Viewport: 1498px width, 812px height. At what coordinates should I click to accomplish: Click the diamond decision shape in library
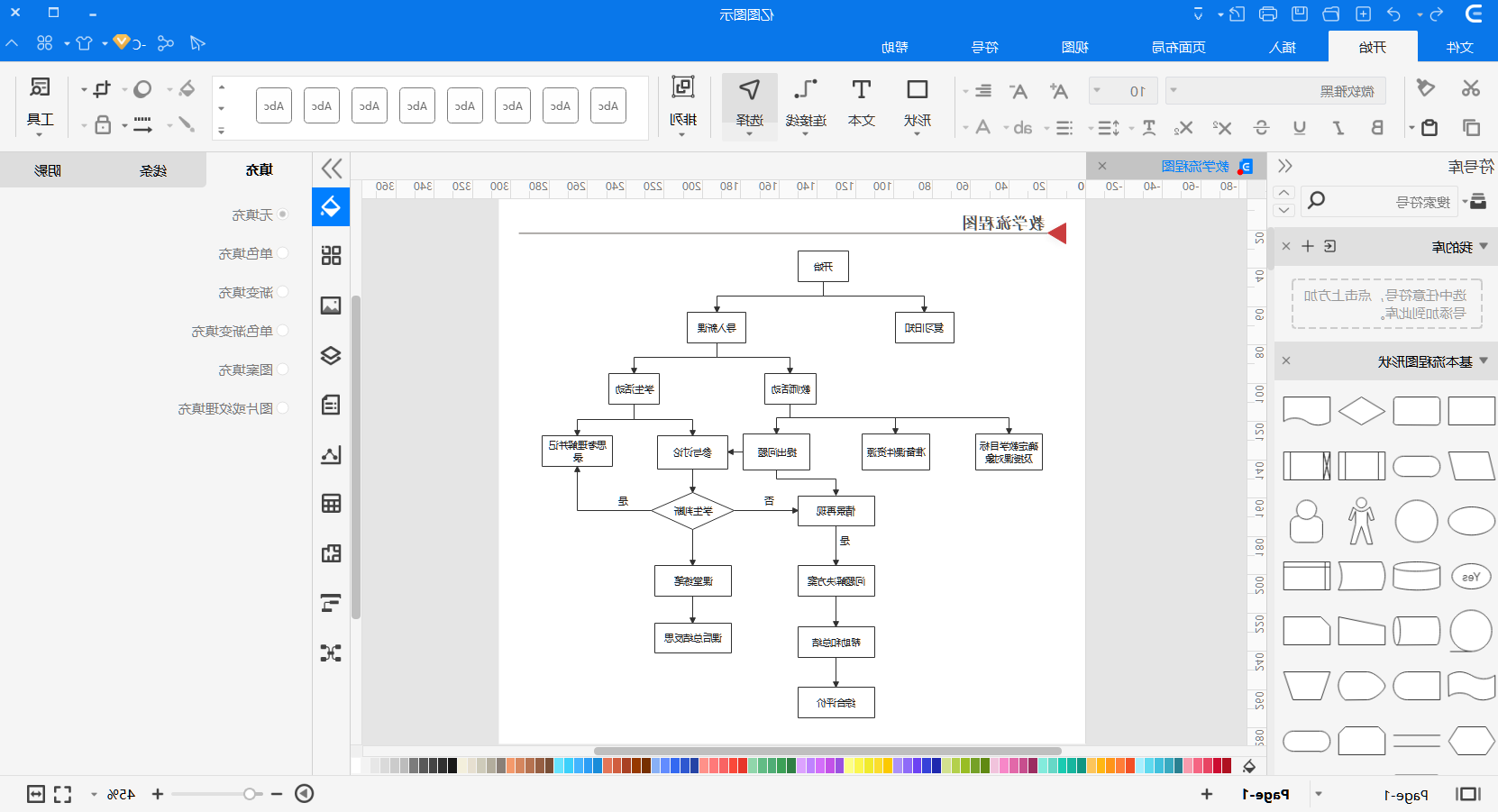click(x=1361, y=411)
